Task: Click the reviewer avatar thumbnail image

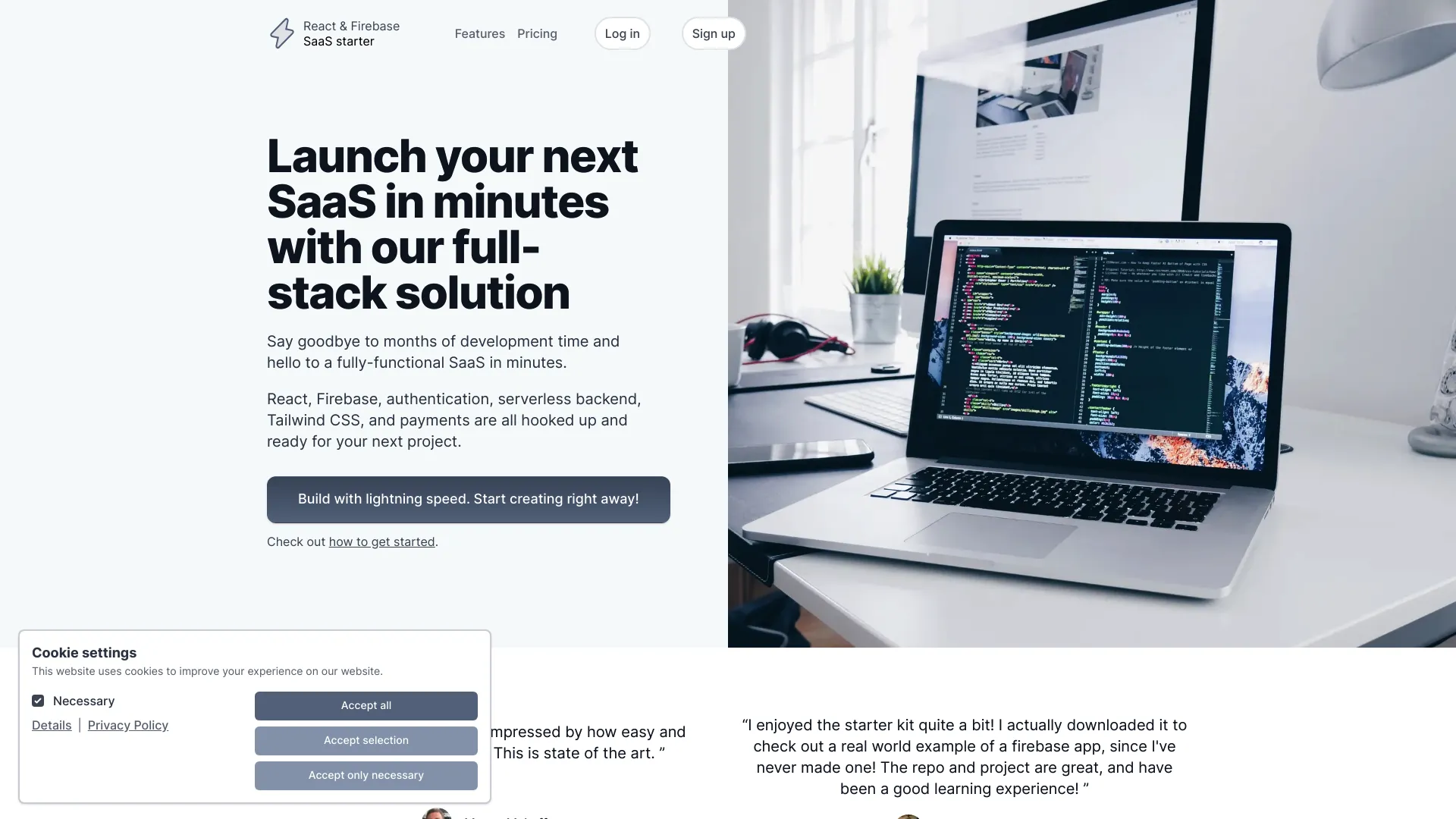Action: coord(436,814)
